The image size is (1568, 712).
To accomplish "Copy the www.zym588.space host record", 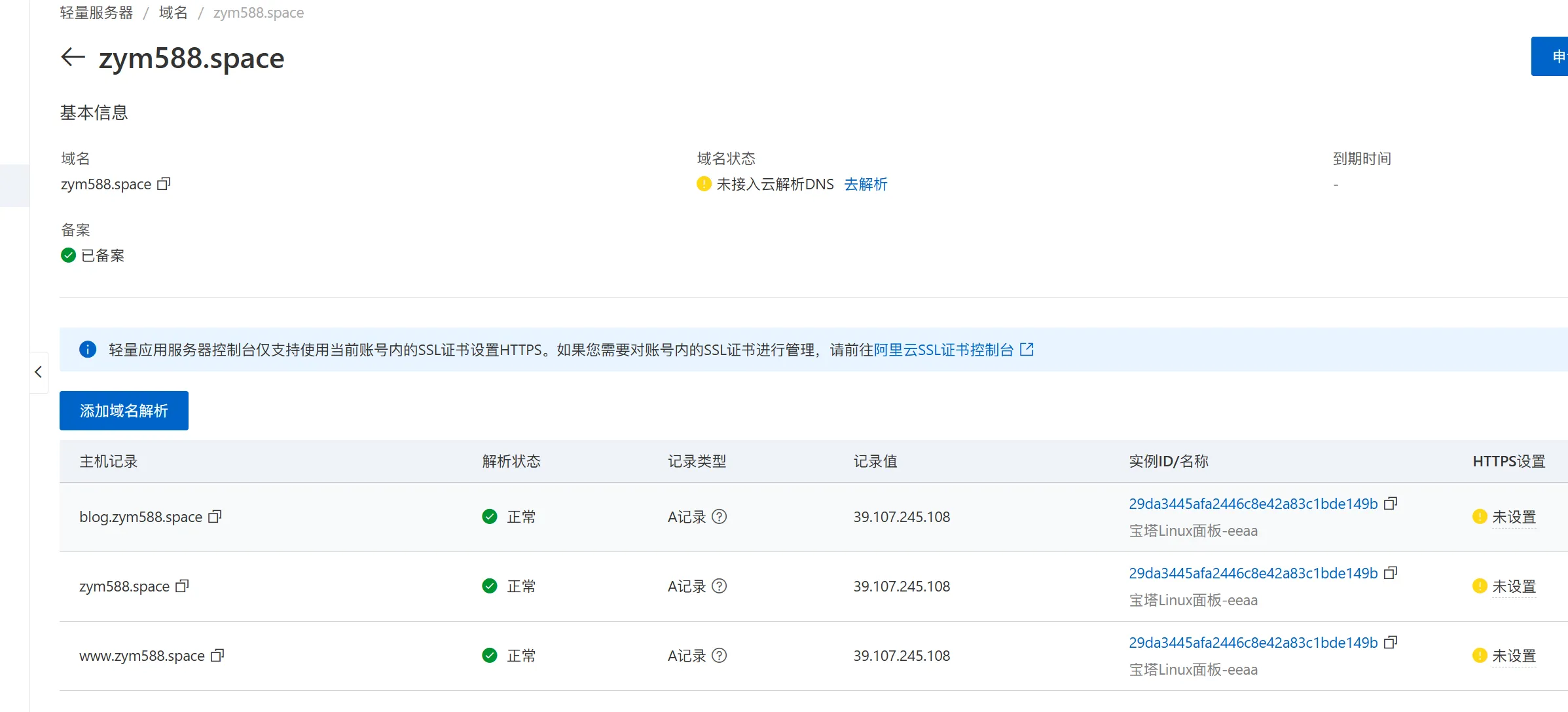I will (217, 656).
